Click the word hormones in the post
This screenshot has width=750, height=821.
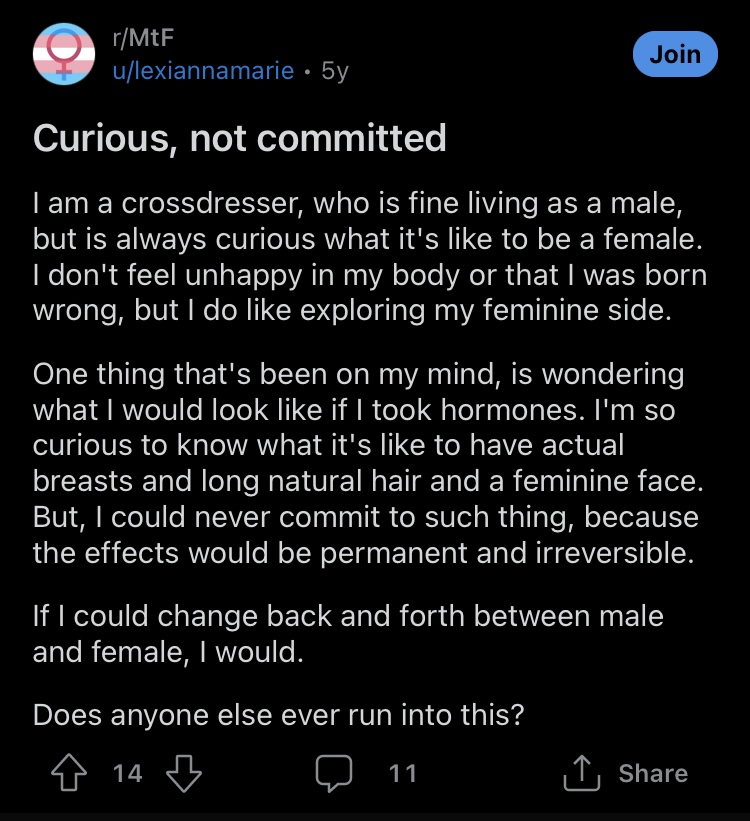(513, 409)
